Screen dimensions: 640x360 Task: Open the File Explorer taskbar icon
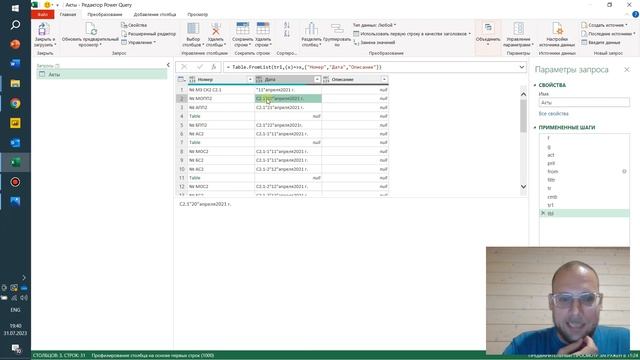(x=15, y=83)
